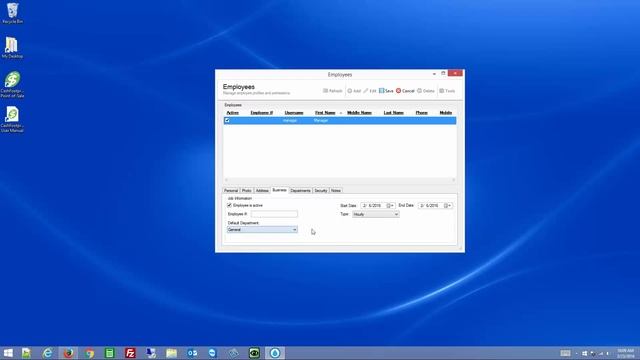Switch to the Address tab

262,191
